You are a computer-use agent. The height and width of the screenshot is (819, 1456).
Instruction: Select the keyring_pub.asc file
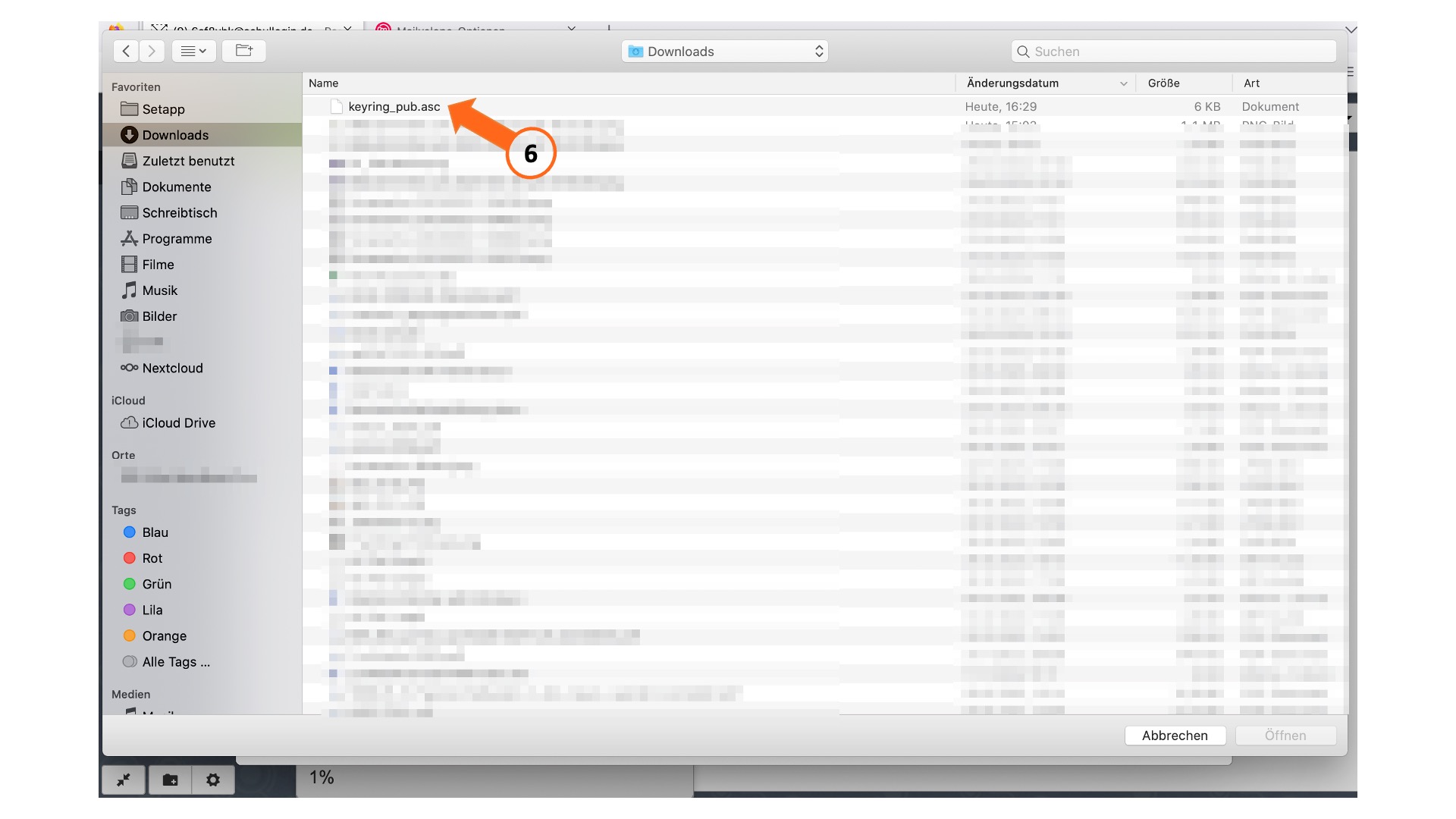pos(394,106)
